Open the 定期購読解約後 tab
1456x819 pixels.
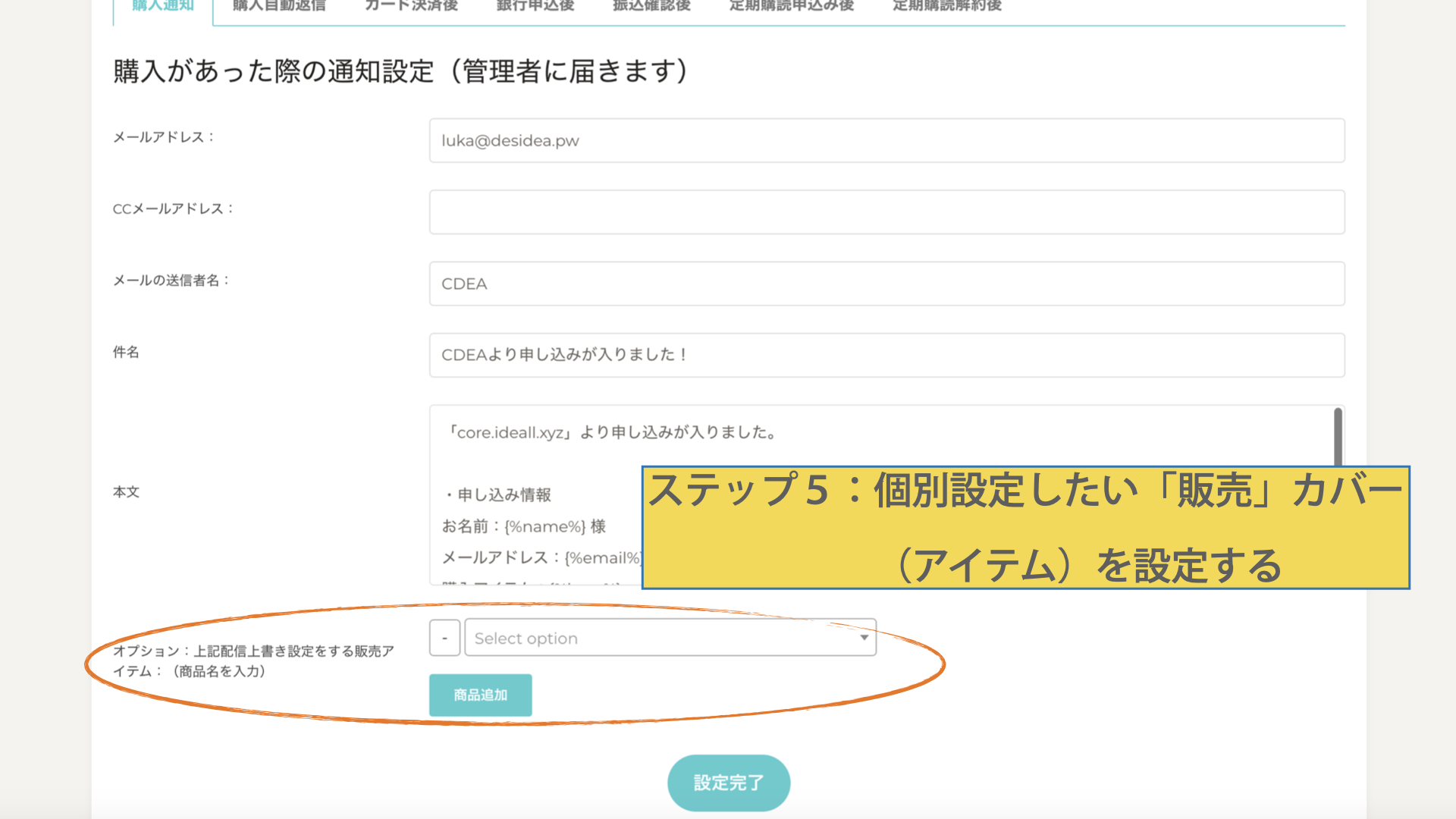(946, 6)
